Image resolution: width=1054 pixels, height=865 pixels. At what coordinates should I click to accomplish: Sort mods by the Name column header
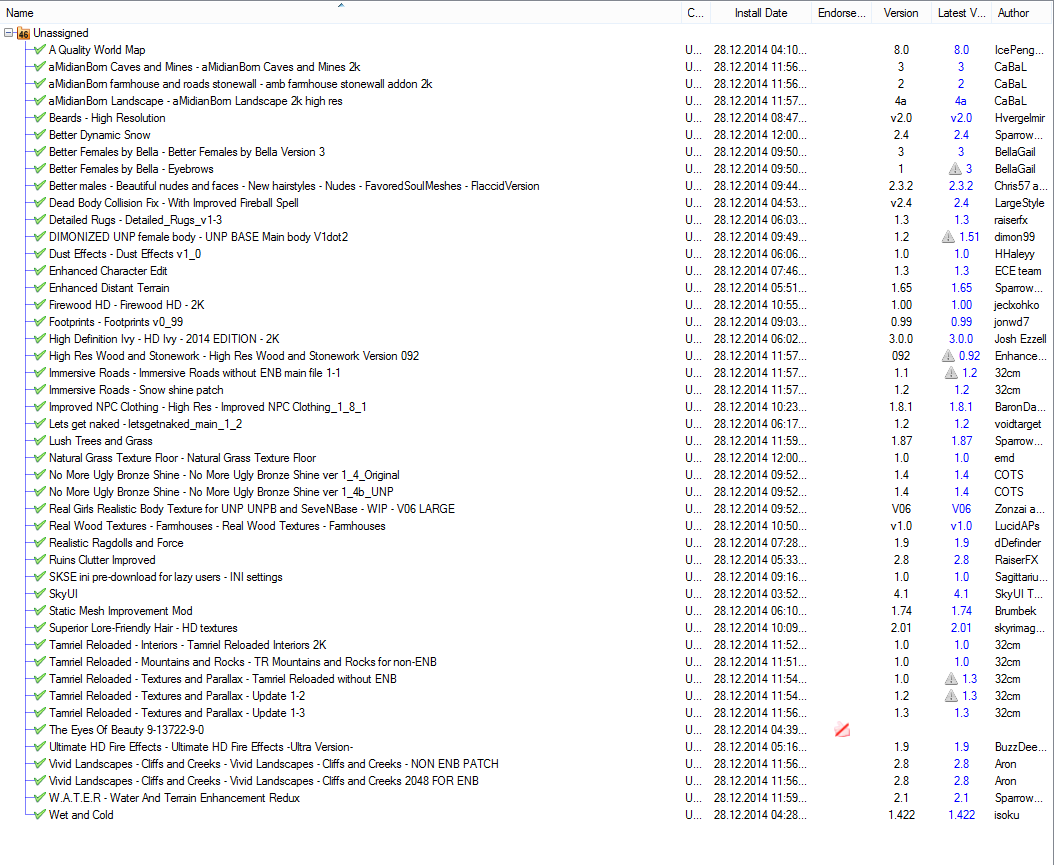(340, 13)
